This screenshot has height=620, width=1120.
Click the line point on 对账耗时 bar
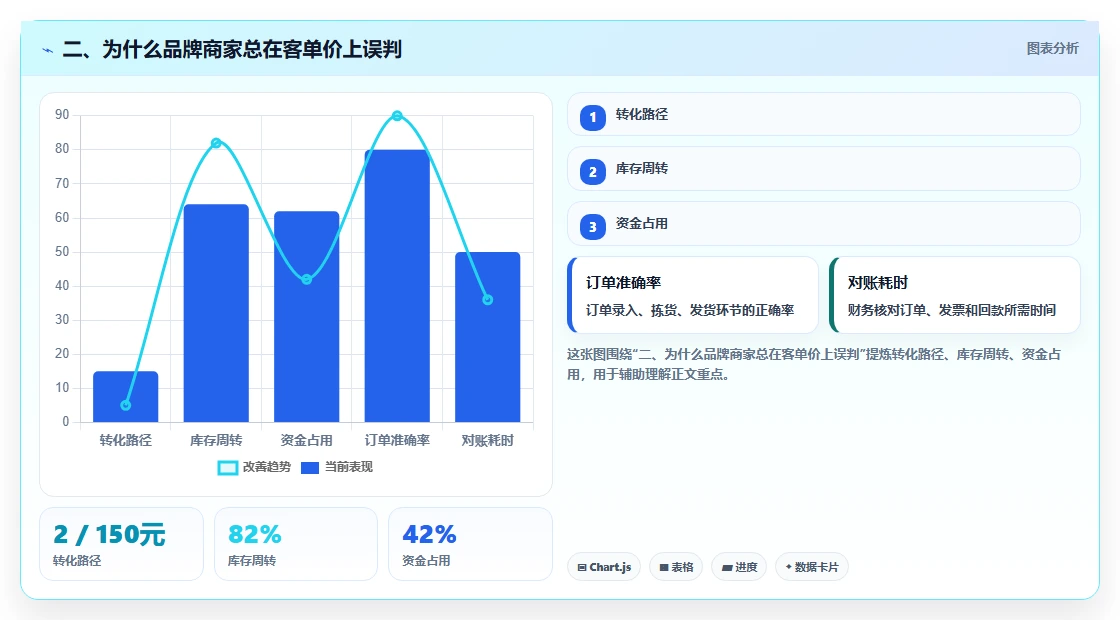(488, 300)
